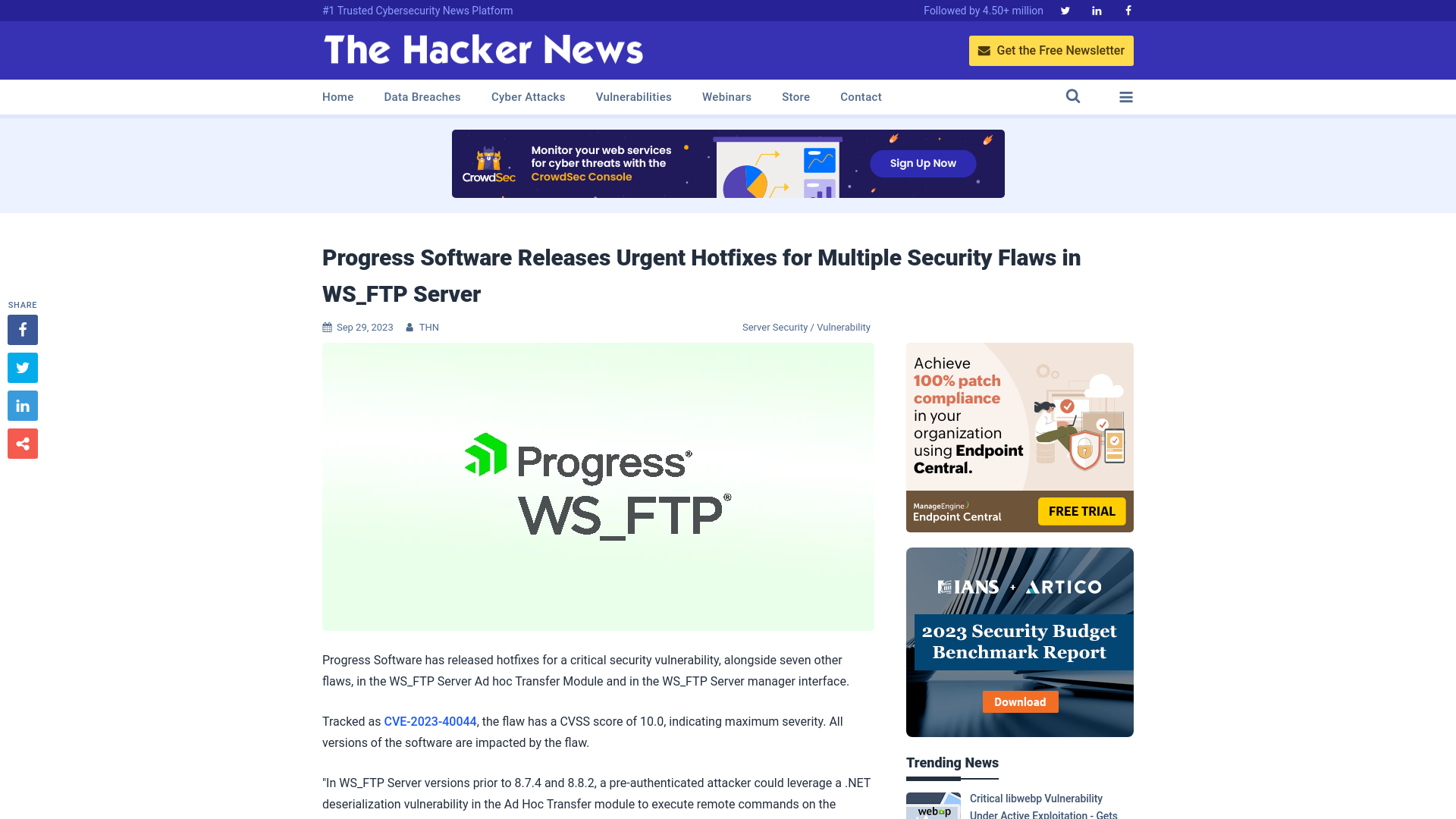
Task: Click the Download report button
Action: pos(1020,701)
